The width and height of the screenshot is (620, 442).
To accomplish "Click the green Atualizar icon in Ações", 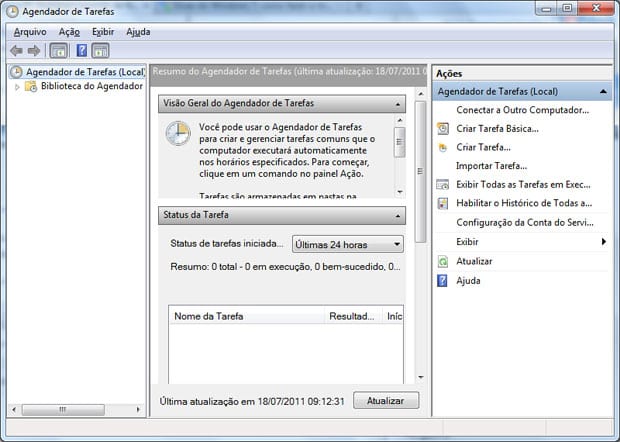I will [443, 261].
